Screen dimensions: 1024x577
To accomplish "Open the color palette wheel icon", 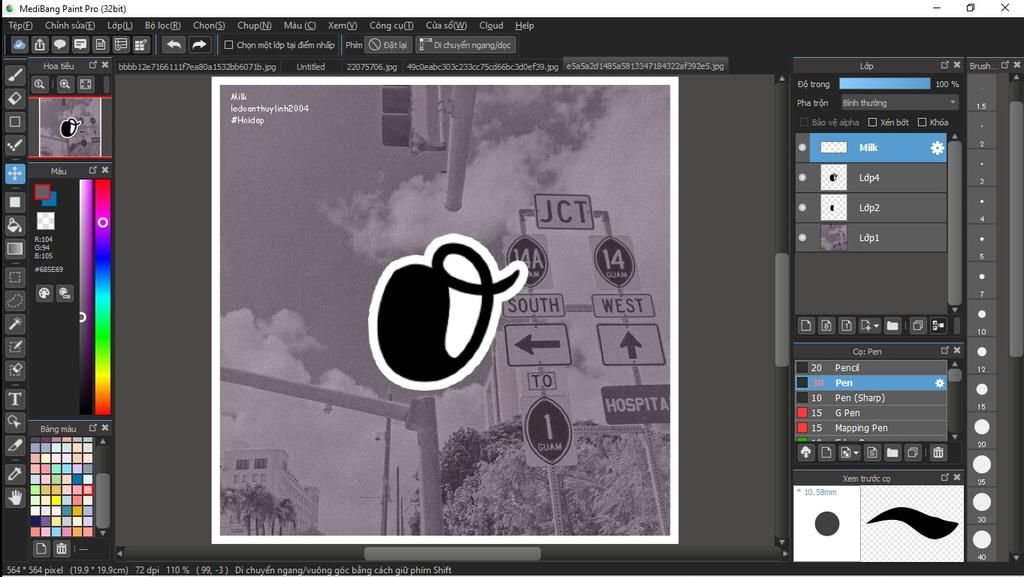I will click(44, 293).
